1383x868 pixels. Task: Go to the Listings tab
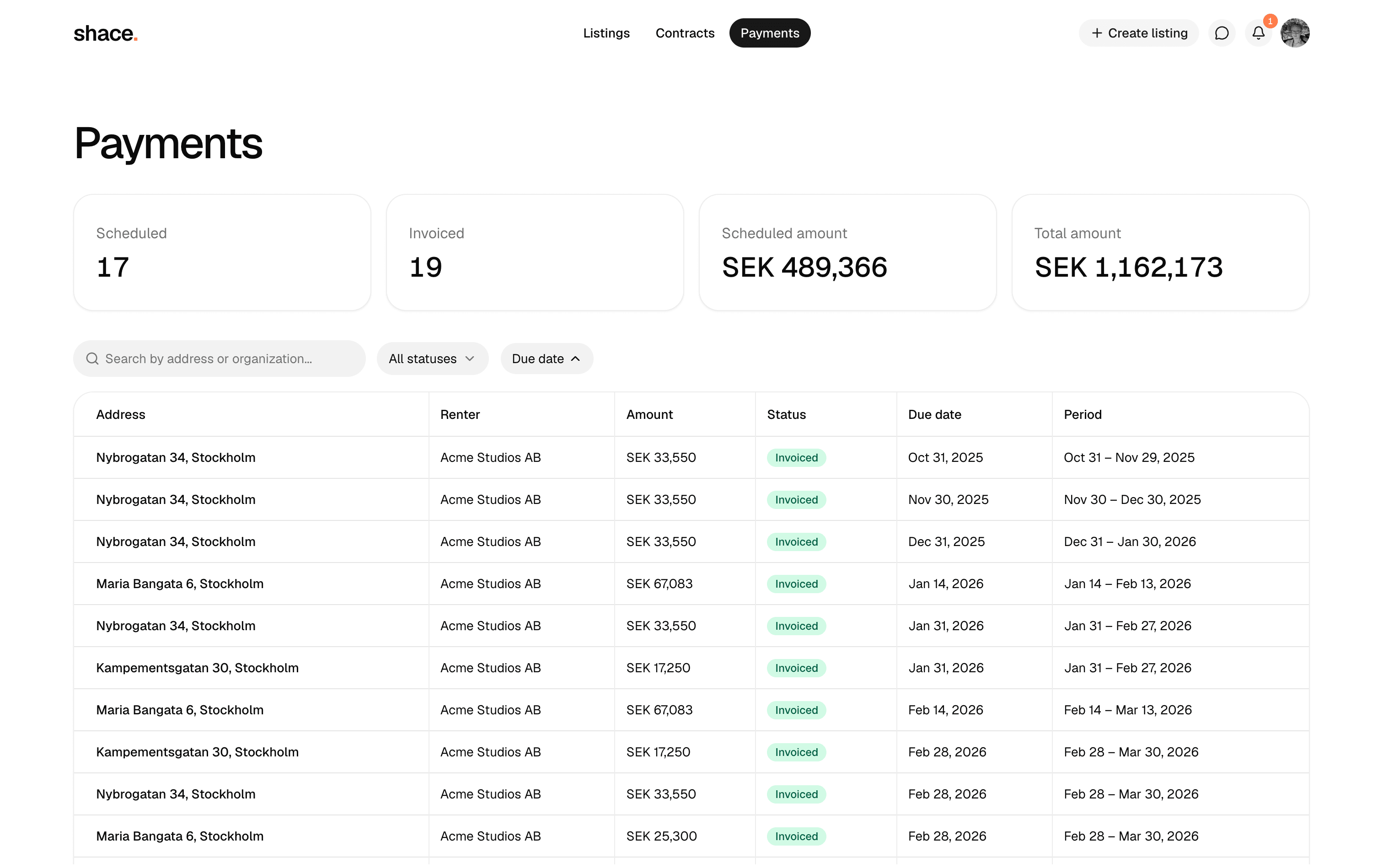(606, 33)
